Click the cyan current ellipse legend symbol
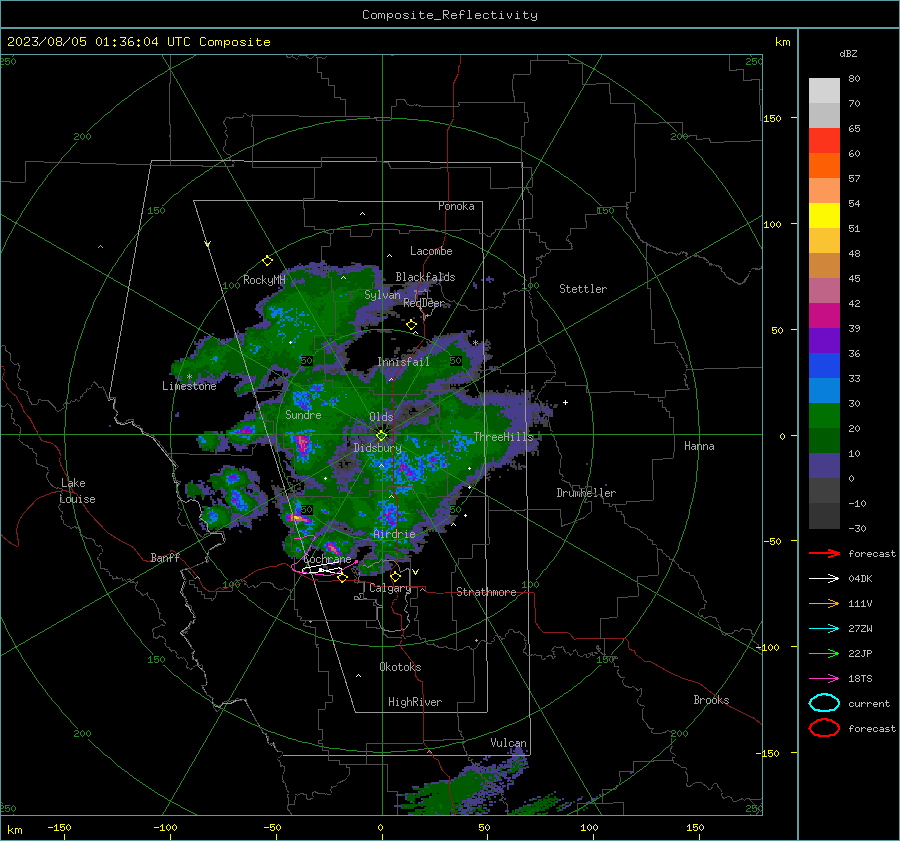The image size is (900, 841). 824,703
